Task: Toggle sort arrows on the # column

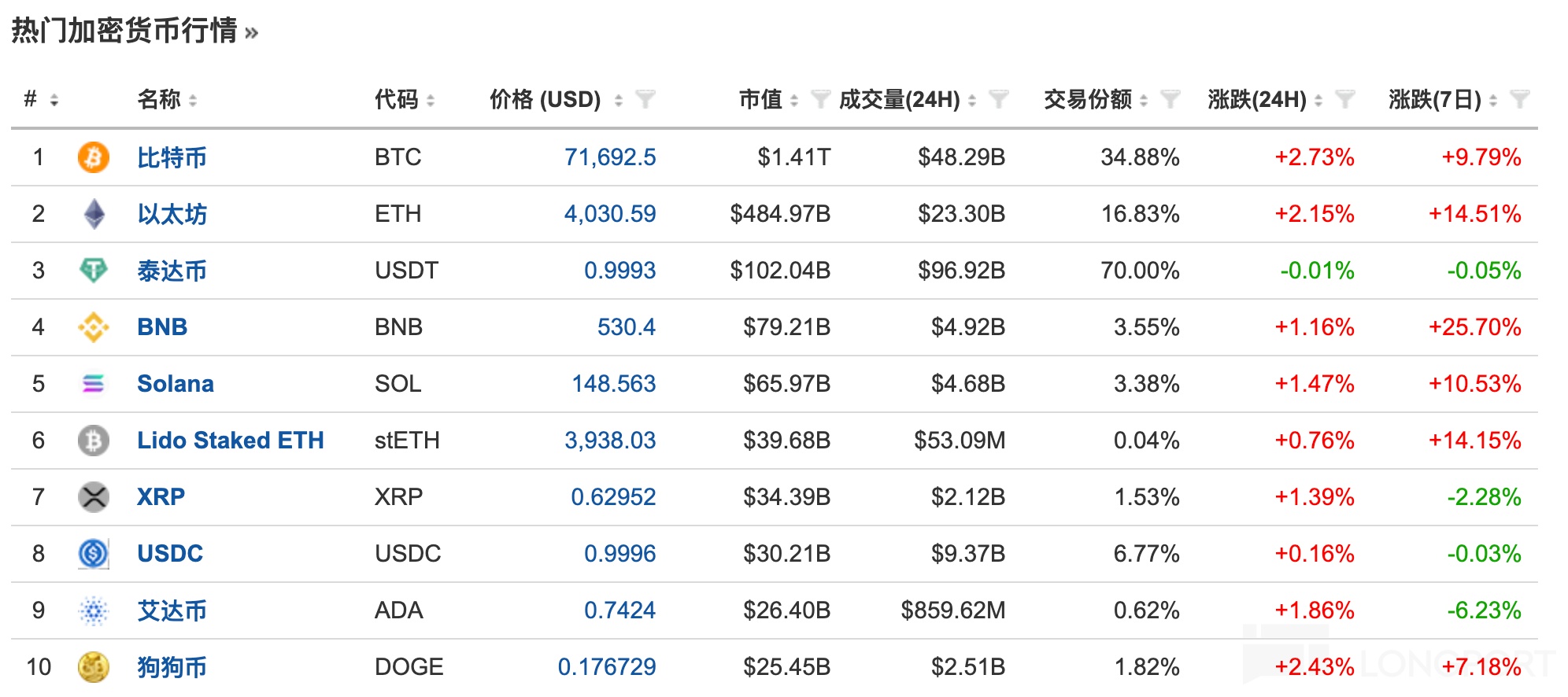Action: pyautogui.click(x=54, y=100)
